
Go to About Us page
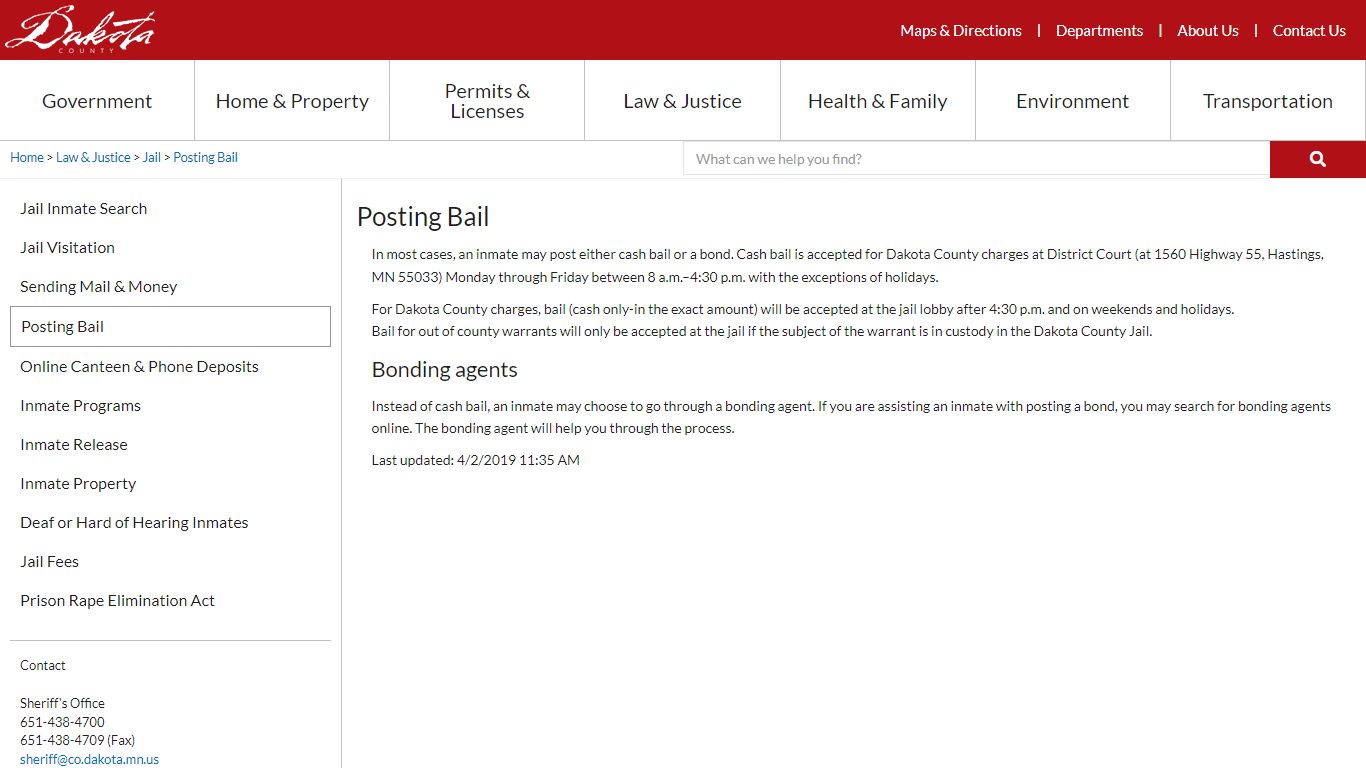pyautogui.click(x=1207, y=31)
